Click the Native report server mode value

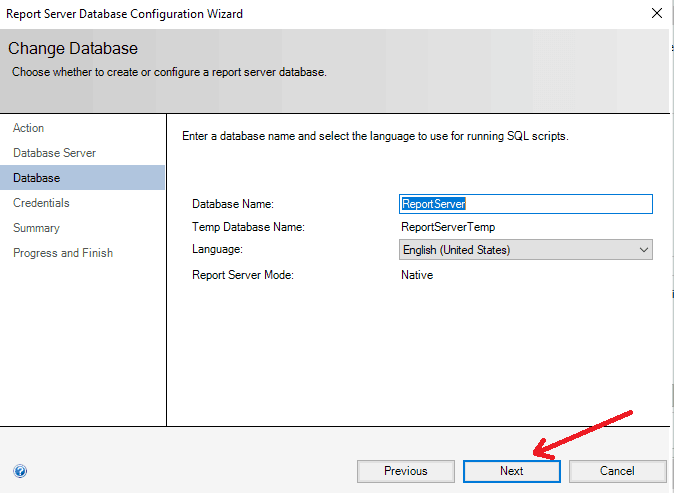tap(417, 275)
